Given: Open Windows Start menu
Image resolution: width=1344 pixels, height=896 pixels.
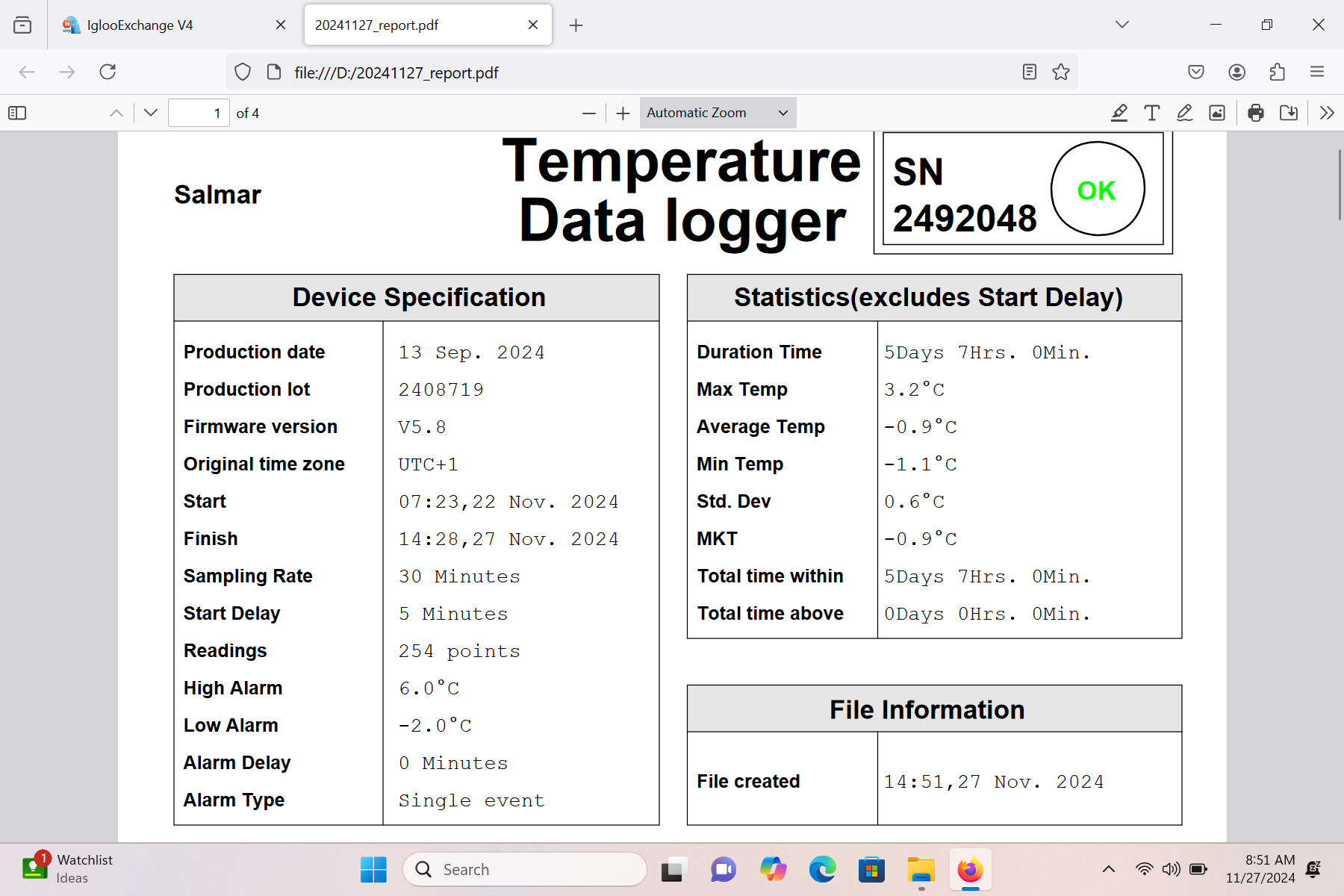Looking at the screenshot, I should click(x=373, y=869).
